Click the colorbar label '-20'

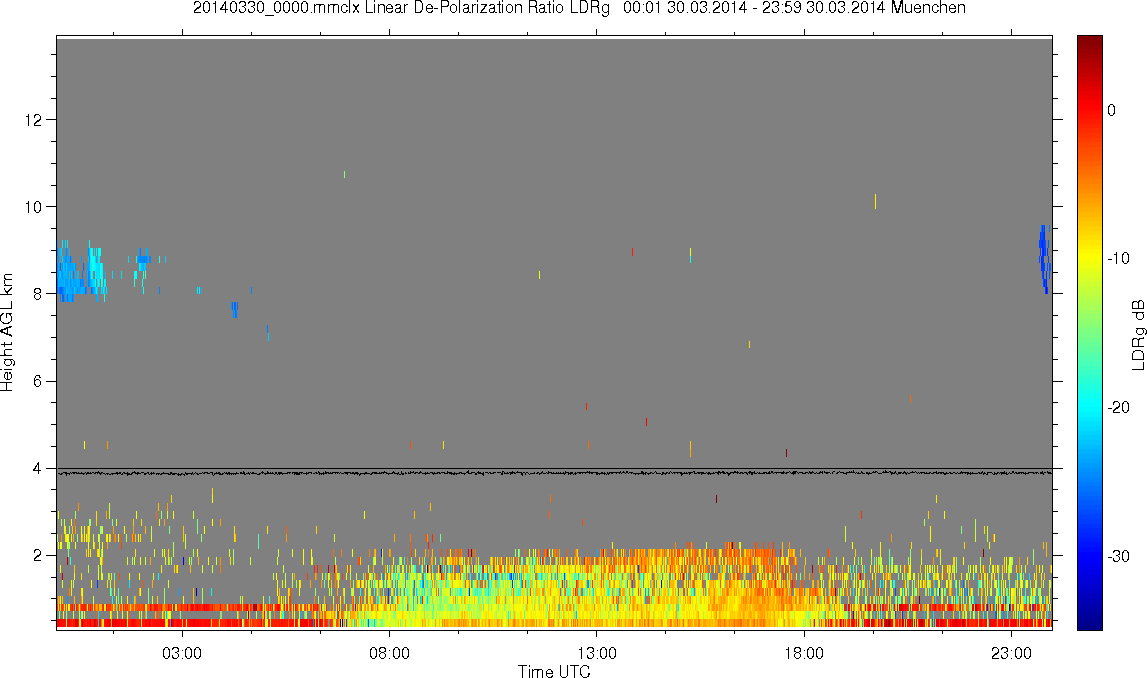[1118, 407]
